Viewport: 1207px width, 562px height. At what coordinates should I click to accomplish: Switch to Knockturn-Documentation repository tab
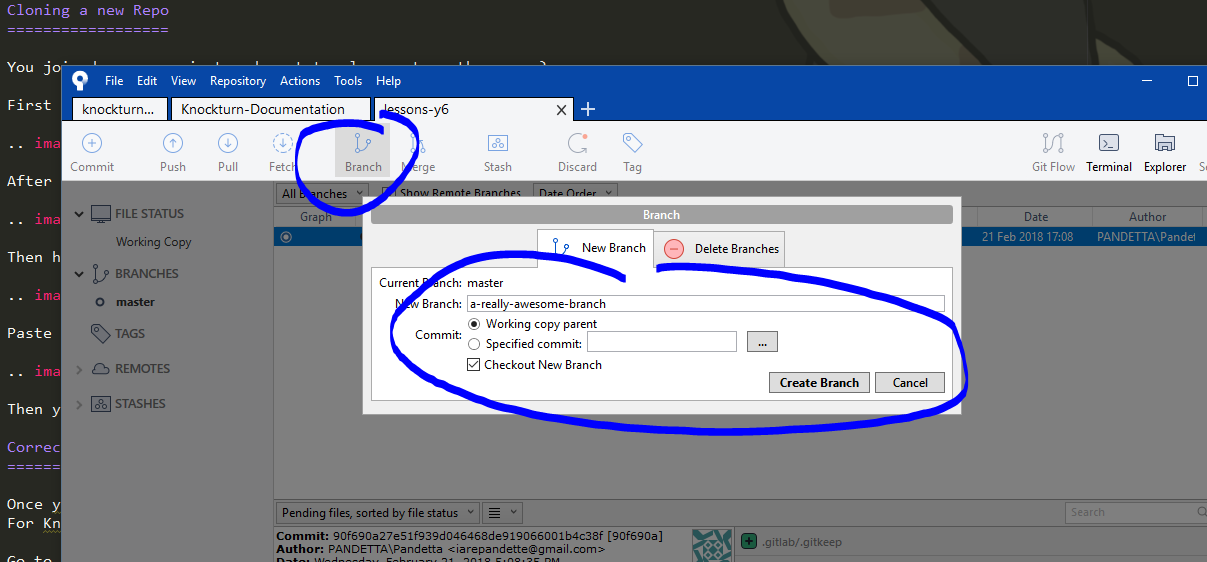(x=270, y=109)
